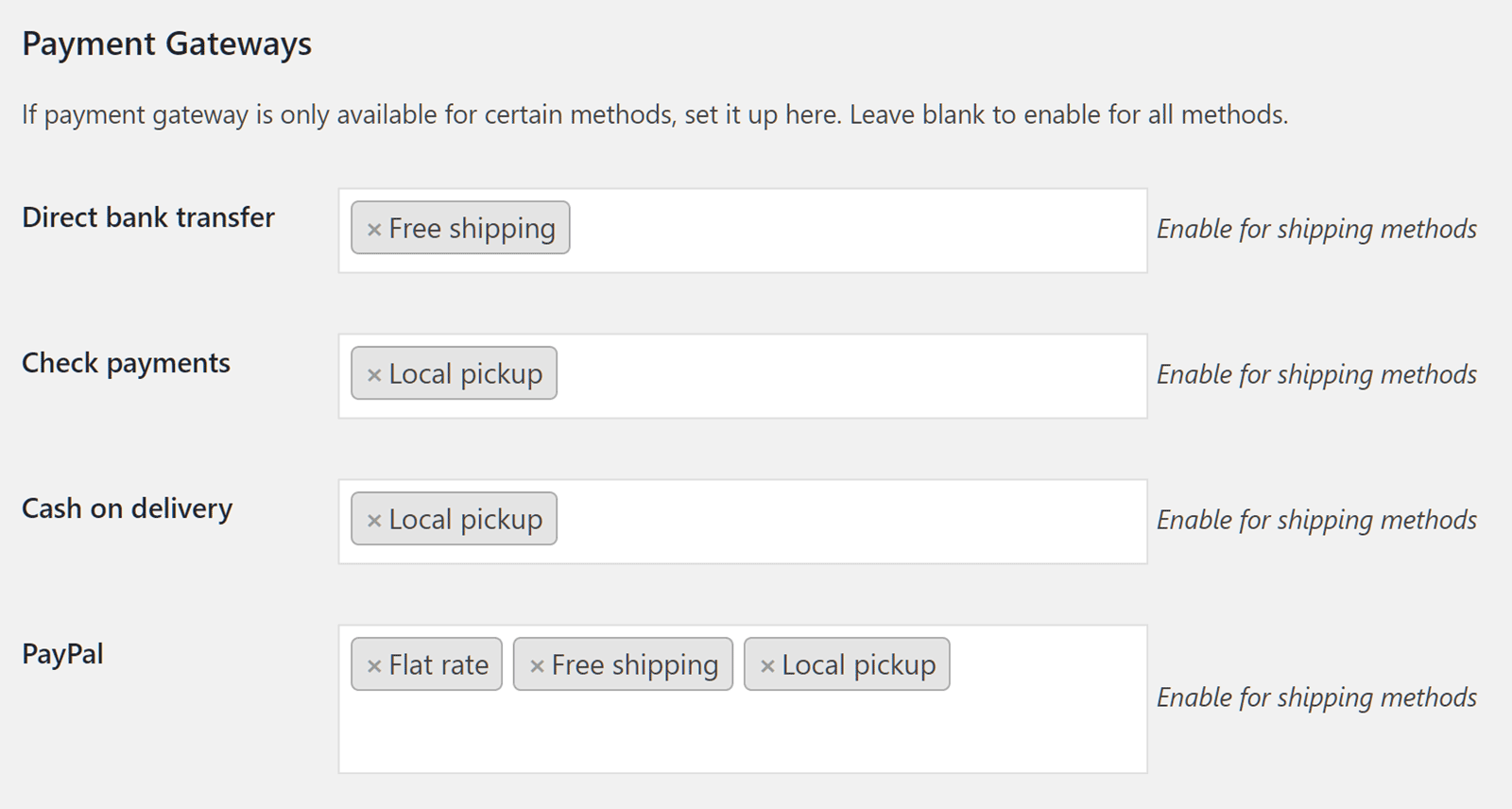Click Free shipping tag in Direct bank transfer
The height and width of the screenshot is (809, 1512).
pos(472,229)
